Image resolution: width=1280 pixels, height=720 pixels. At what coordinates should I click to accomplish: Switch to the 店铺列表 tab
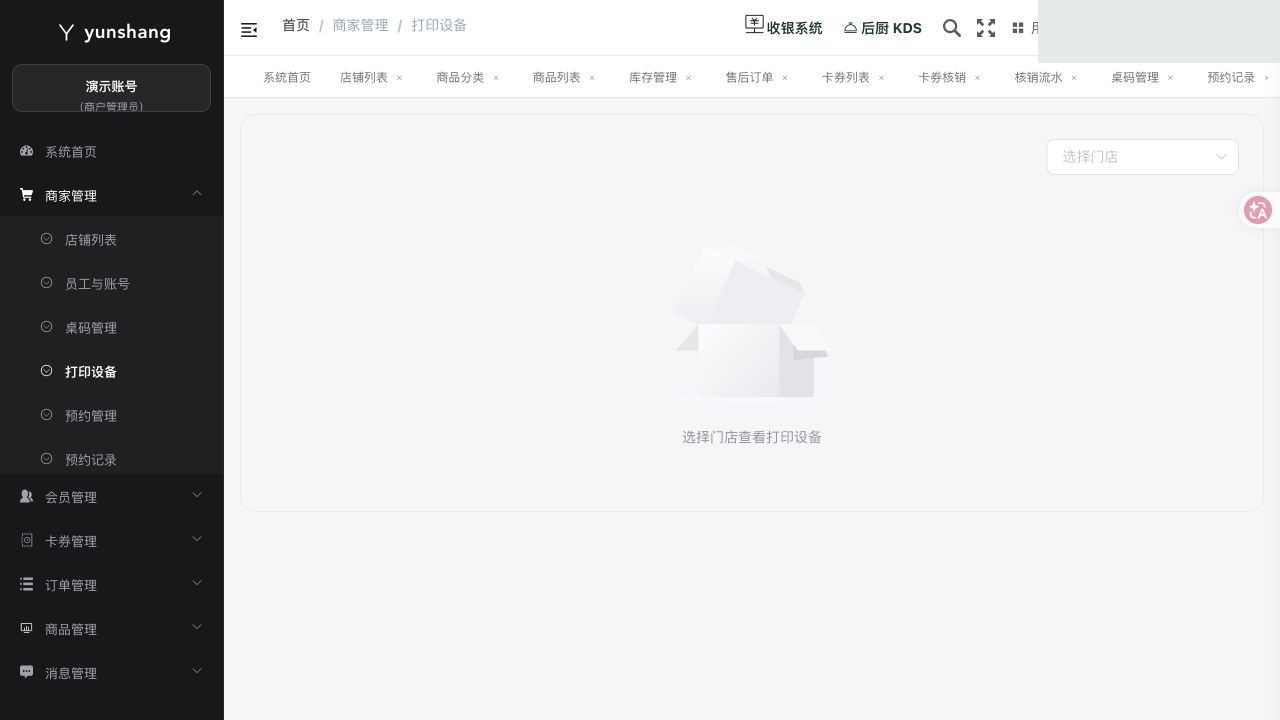click(x=364, y=77)
